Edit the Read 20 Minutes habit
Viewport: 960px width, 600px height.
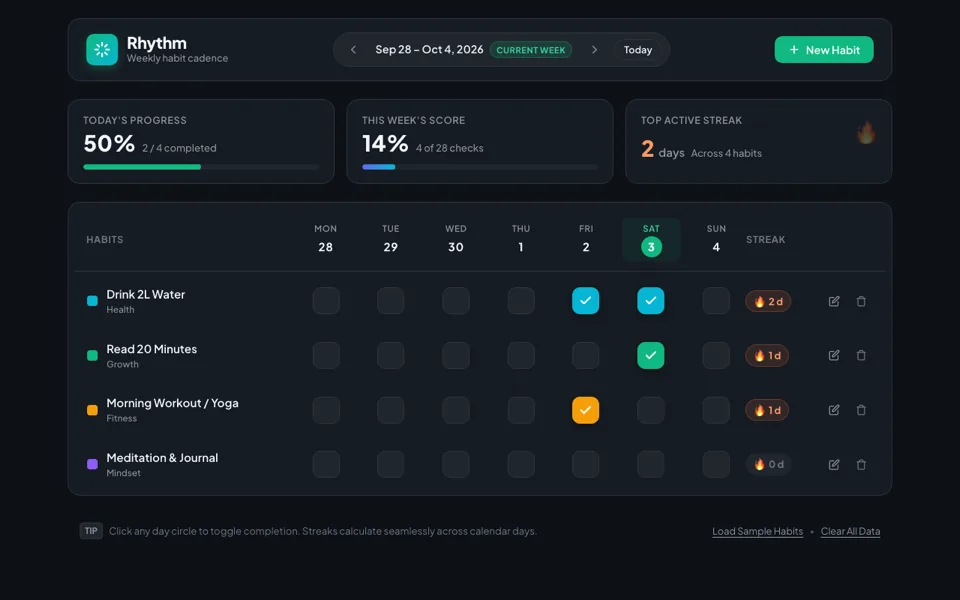[x=834, y=355]
